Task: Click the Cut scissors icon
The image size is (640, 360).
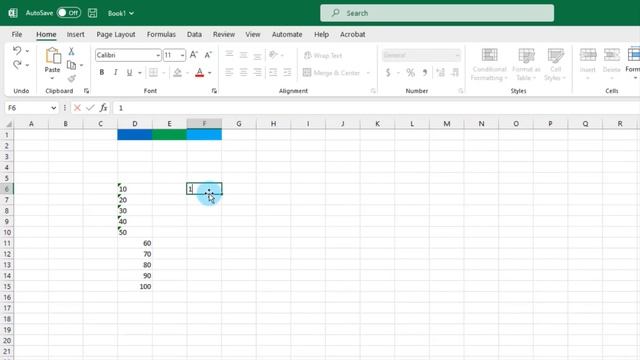Action: pos(71,51)
